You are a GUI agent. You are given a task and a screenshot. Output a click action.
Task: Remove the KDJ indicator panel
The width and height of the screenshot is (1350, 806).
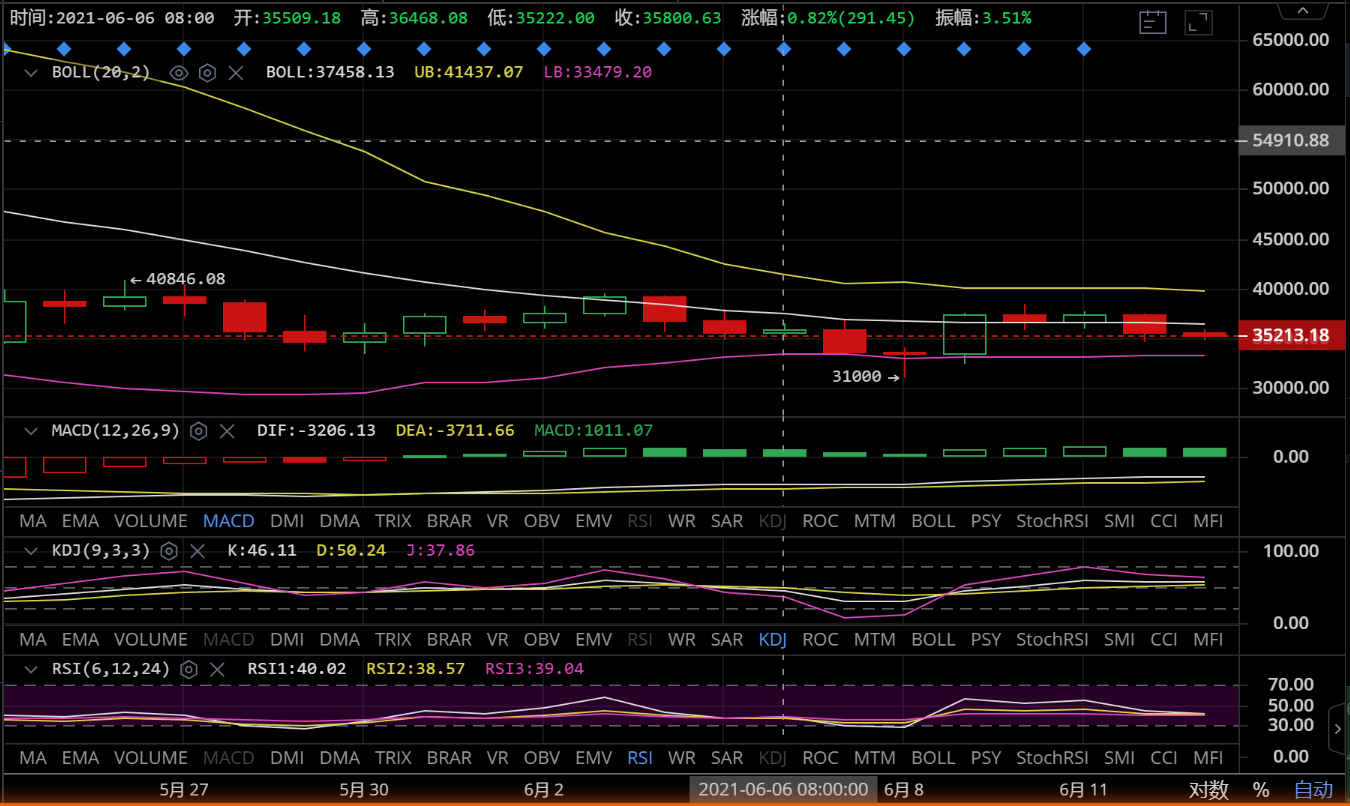coord(197,550)
